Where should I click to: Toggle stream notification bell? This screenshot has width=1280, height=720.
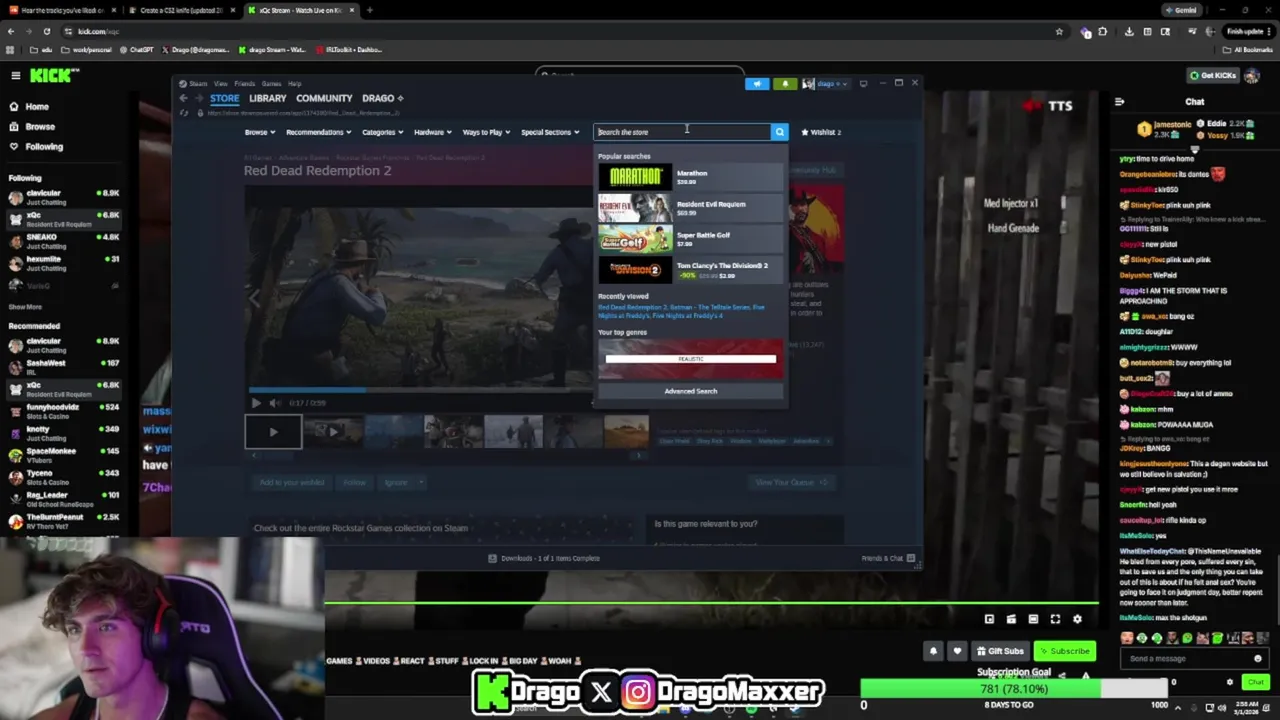933,651
